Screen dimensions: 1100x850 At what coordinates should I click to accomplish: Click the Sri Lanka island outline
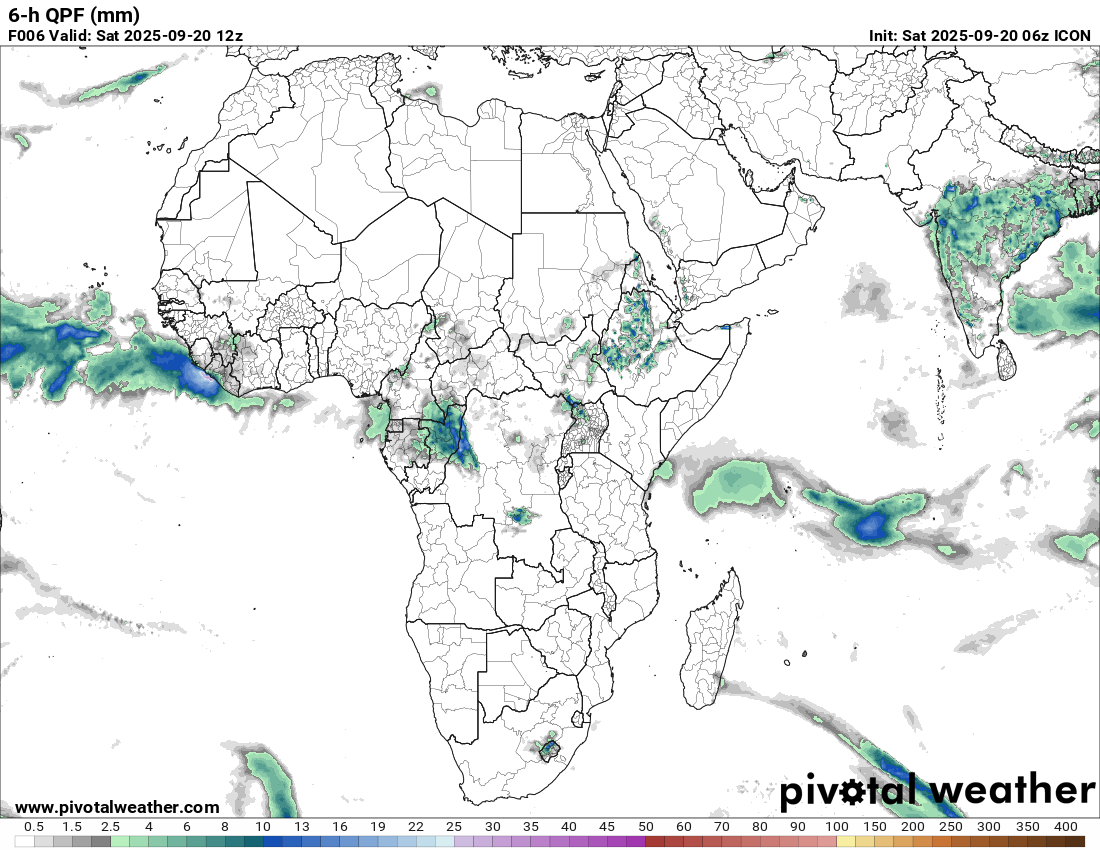1007,360
